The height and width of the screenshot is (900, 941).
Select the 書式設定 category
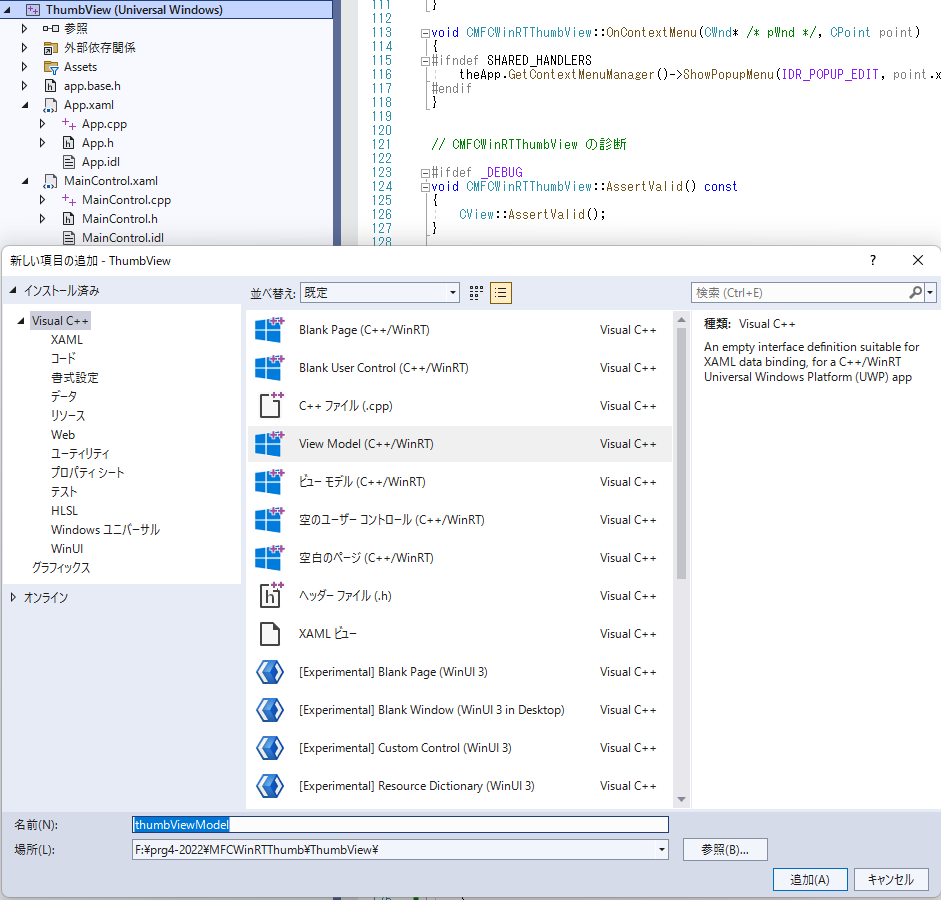click(x=74, y=377)
